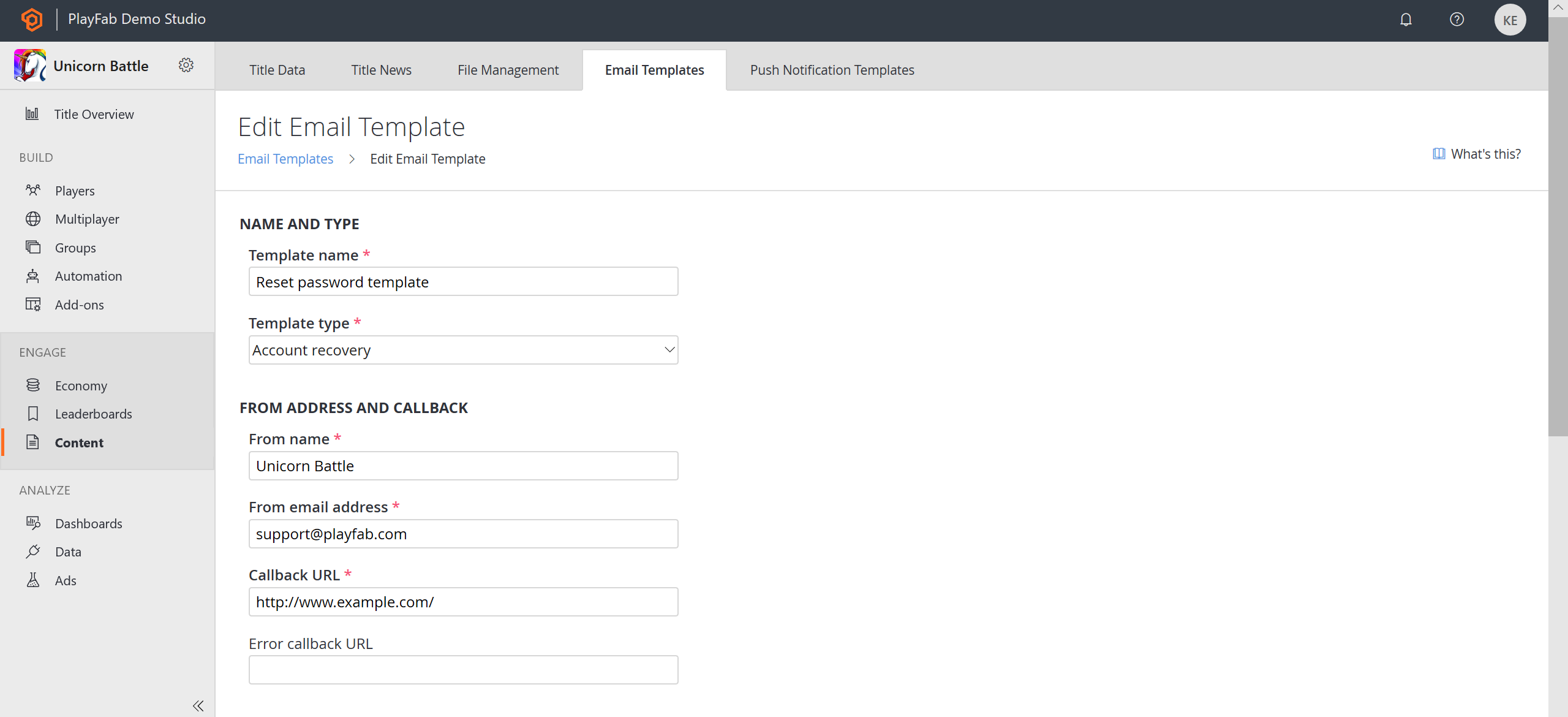Select the Callback URL input field
1568x717 pixels.
(463, 602)
